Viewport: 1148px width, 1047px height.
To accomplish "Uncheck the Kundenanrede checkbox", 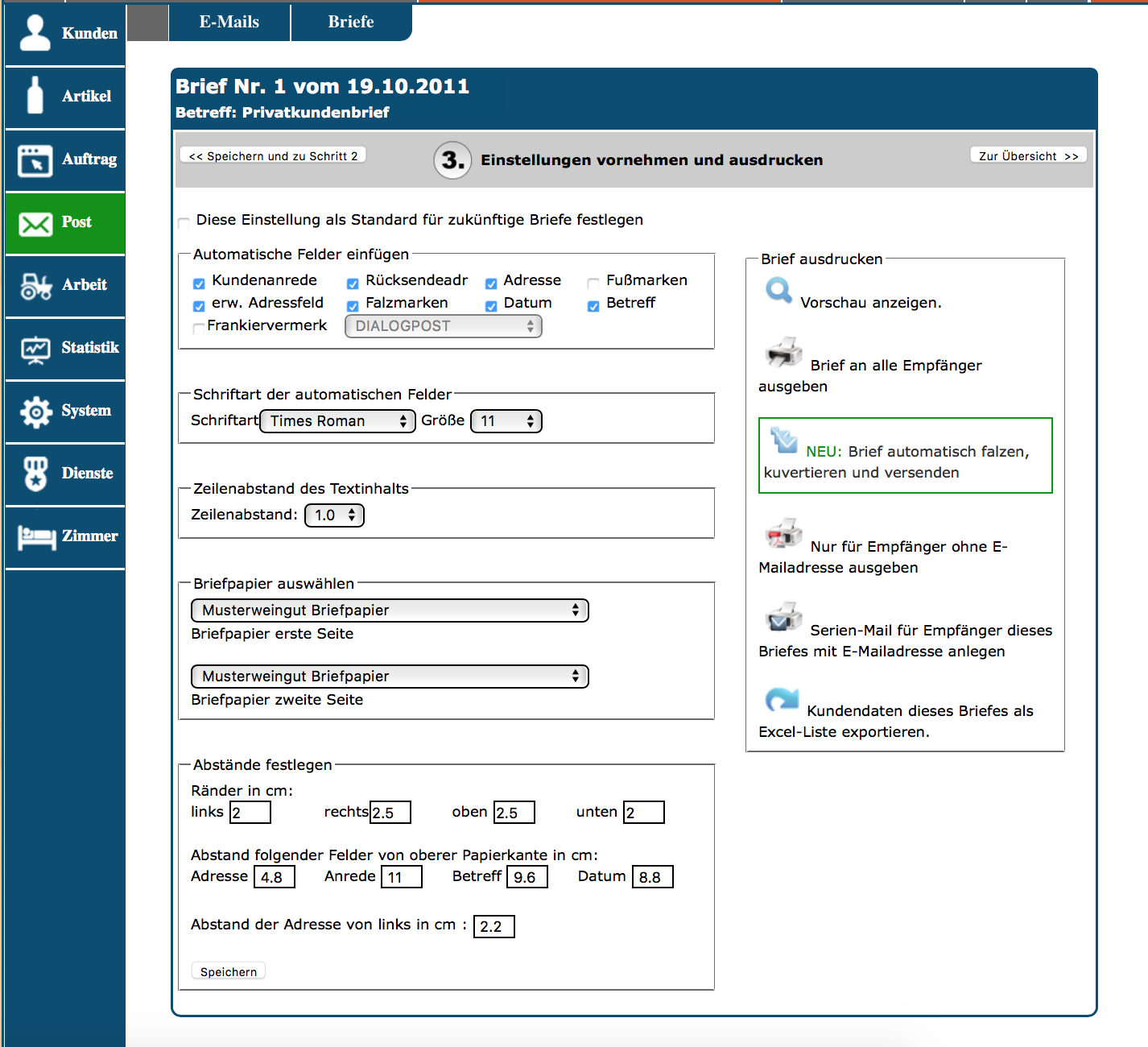I will [199, 283].
